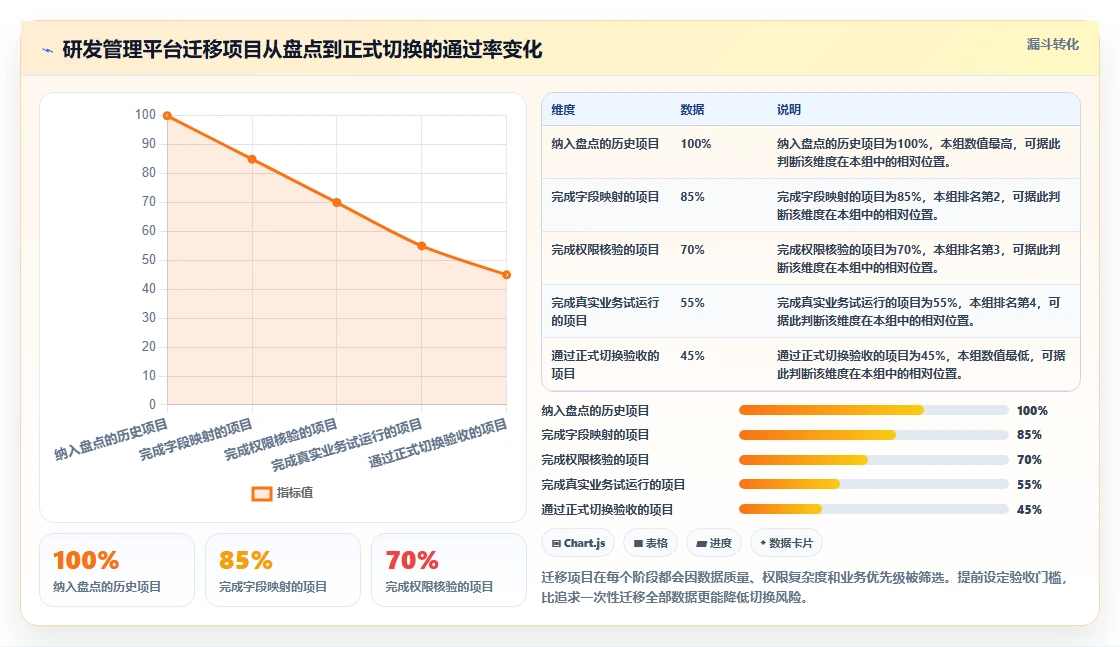Viewport: 1120px width, 647px height.
Task: Click the chart data point at value 70
Action: click(x=337, y=203)
